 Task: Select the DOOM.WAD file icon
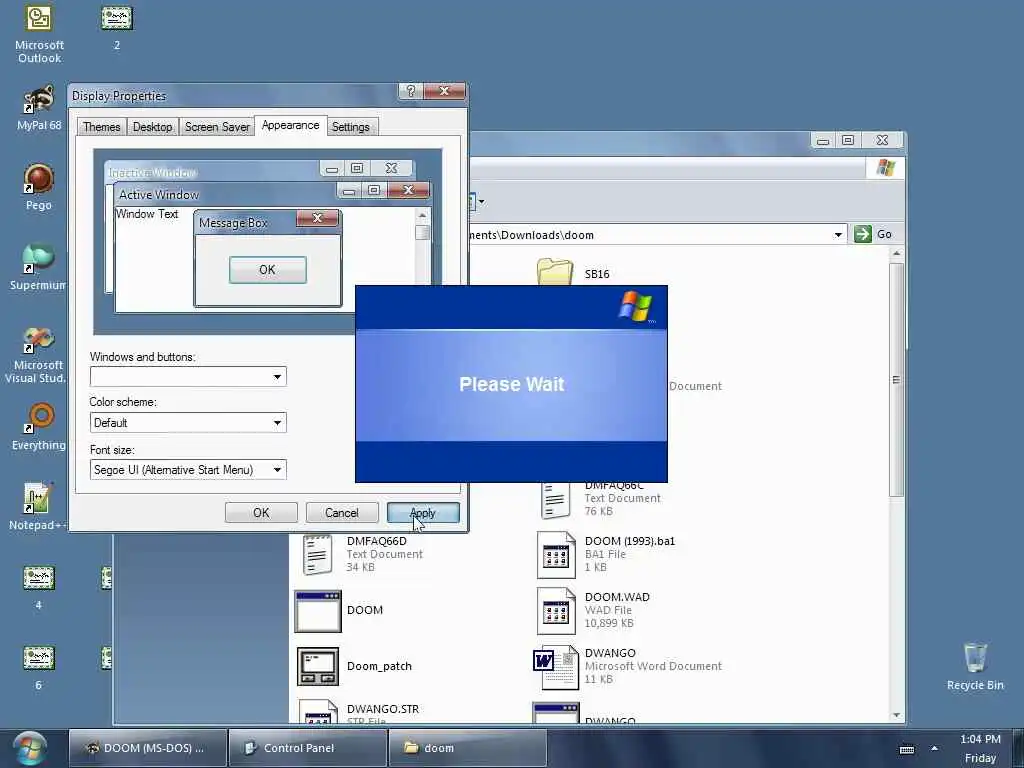pos(556,611)
